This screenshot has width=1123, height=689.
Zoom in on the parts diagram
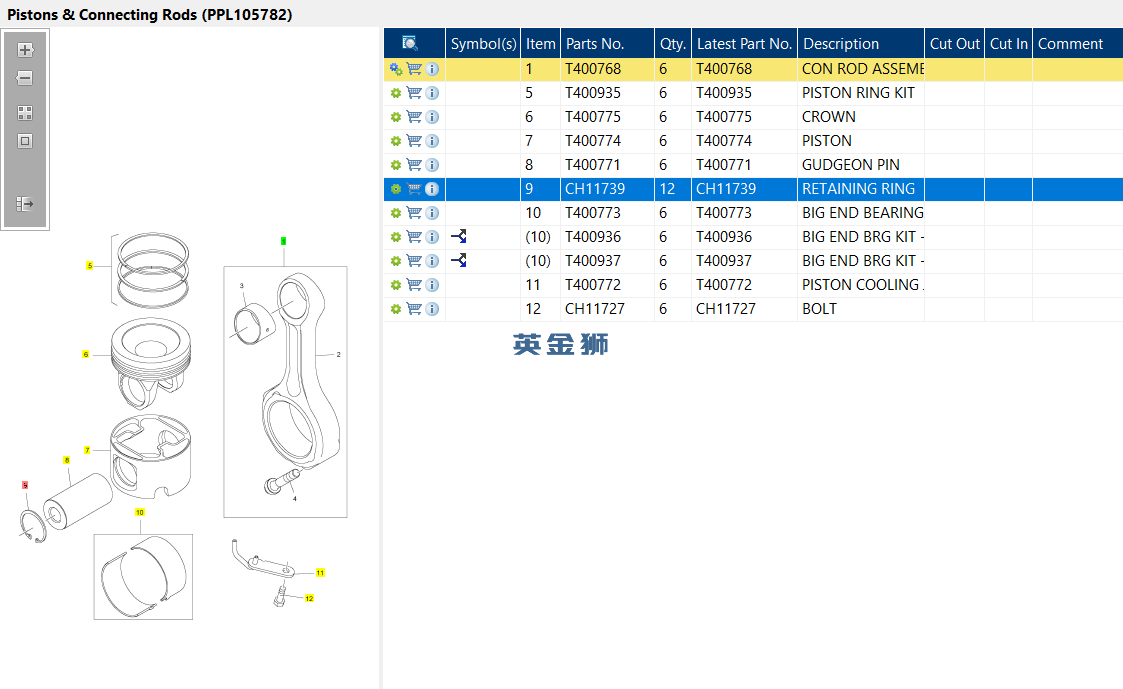(25, 50)
